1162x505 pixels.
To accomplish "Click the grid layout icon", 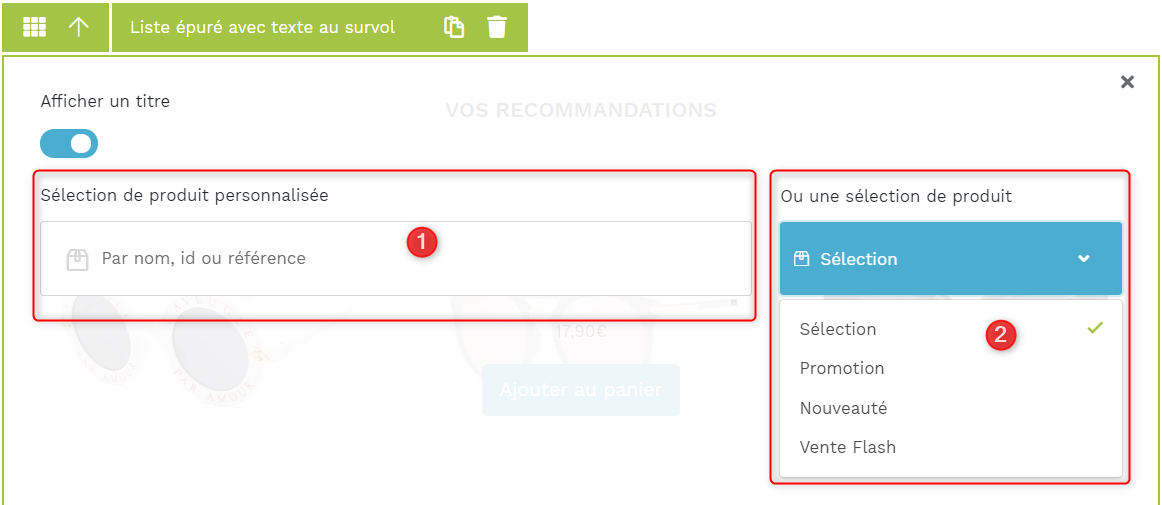I will pyautogui.click(x=34, y=27).
